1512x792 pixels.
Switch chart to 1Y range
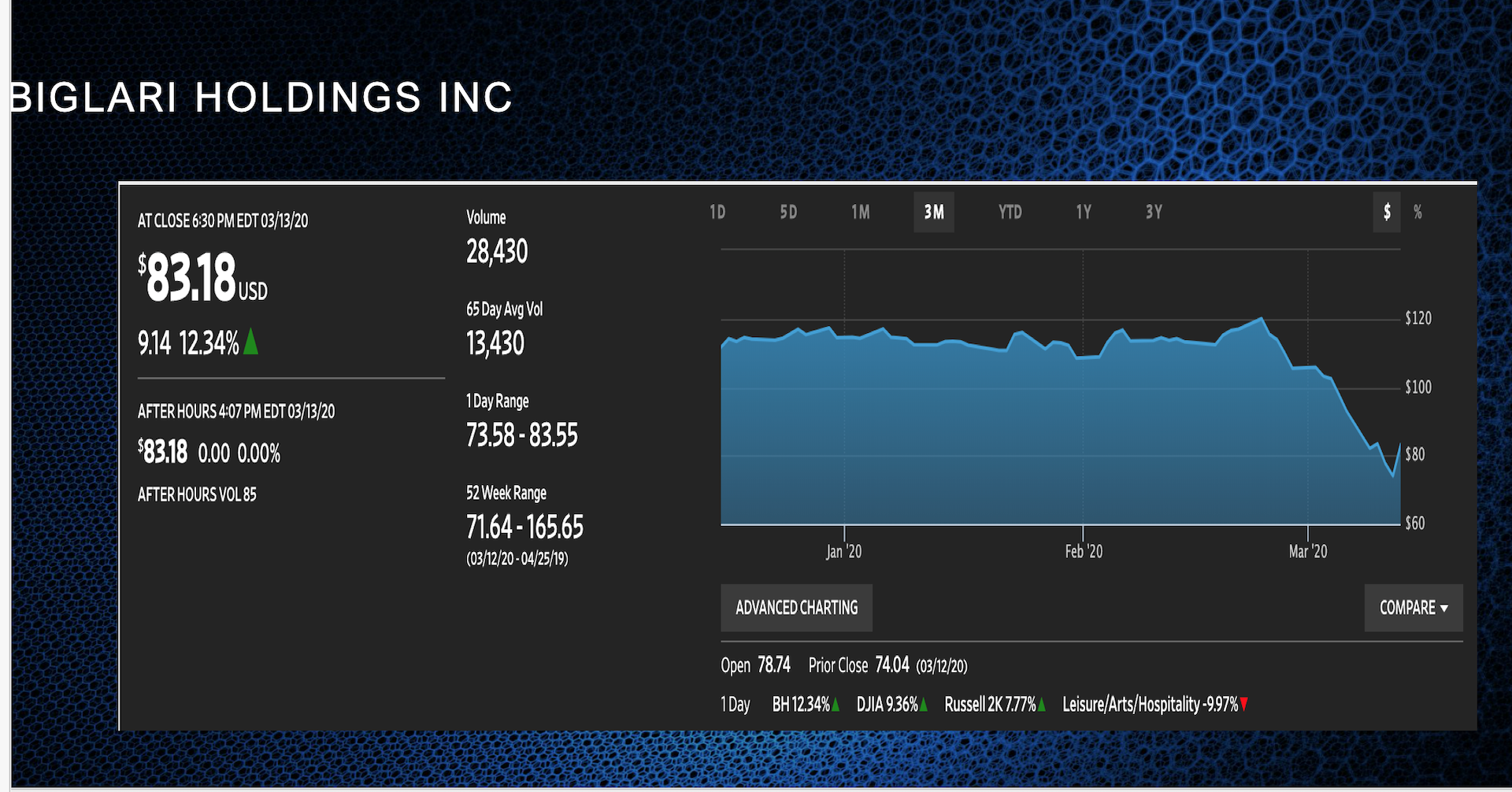[x=1084, y=212]
